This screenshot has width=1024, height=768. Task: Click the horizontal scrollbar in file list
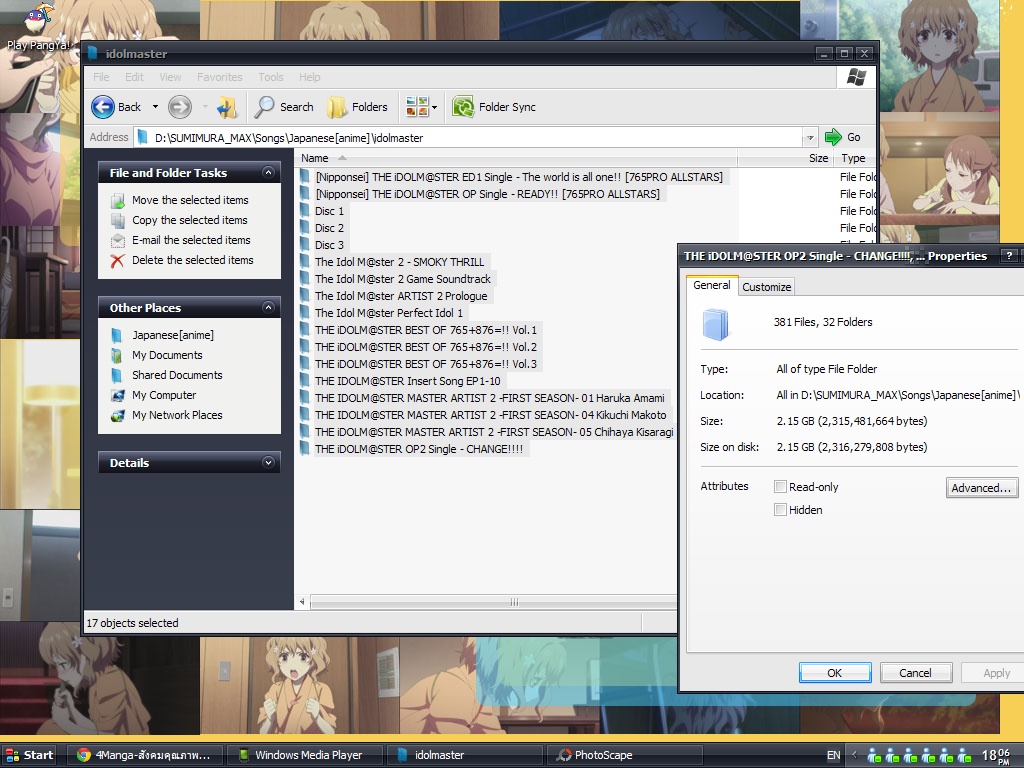(x=493, y=602)
